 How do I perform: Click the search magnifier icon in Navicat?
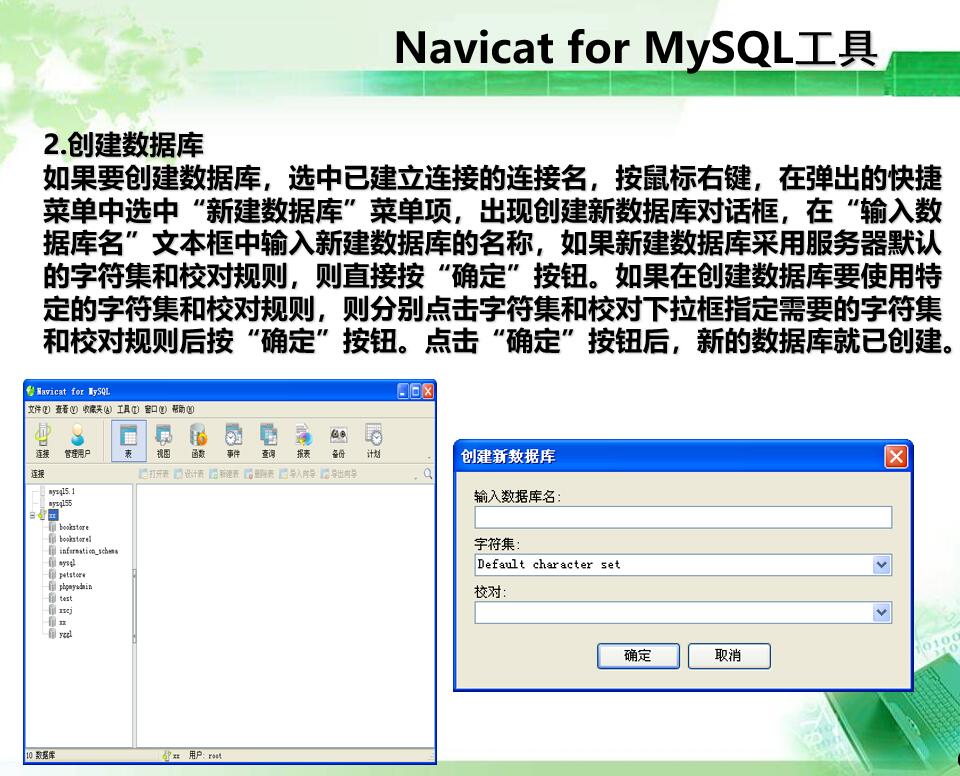(x=427, y=473)
